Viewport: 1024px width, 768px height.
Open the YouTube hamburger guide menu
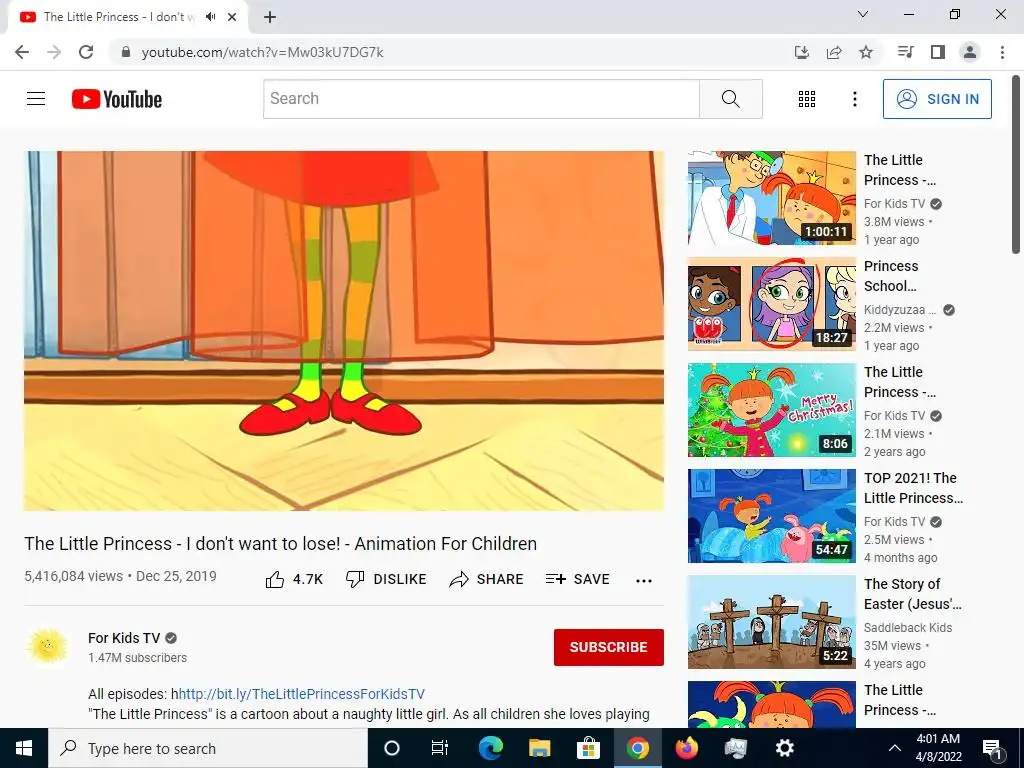point(36,99)
